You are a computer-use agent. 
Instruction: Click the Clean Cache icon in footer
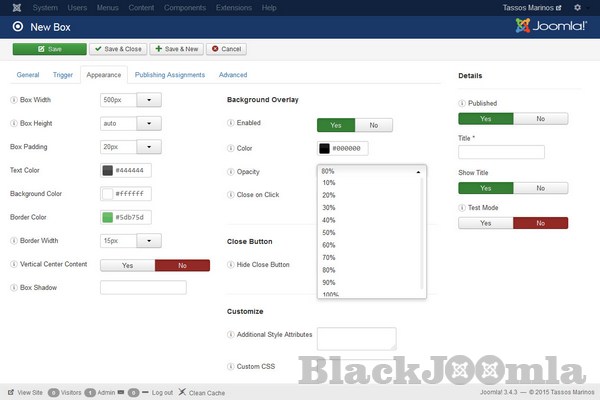pos(182,392)
